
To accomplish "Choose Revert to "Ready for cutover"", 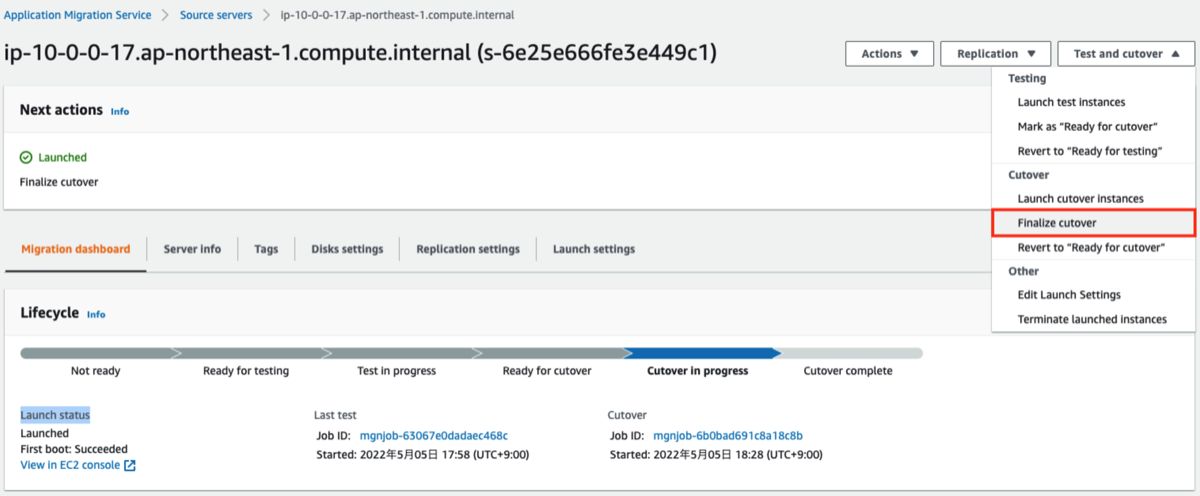I will click(1091, 247).
